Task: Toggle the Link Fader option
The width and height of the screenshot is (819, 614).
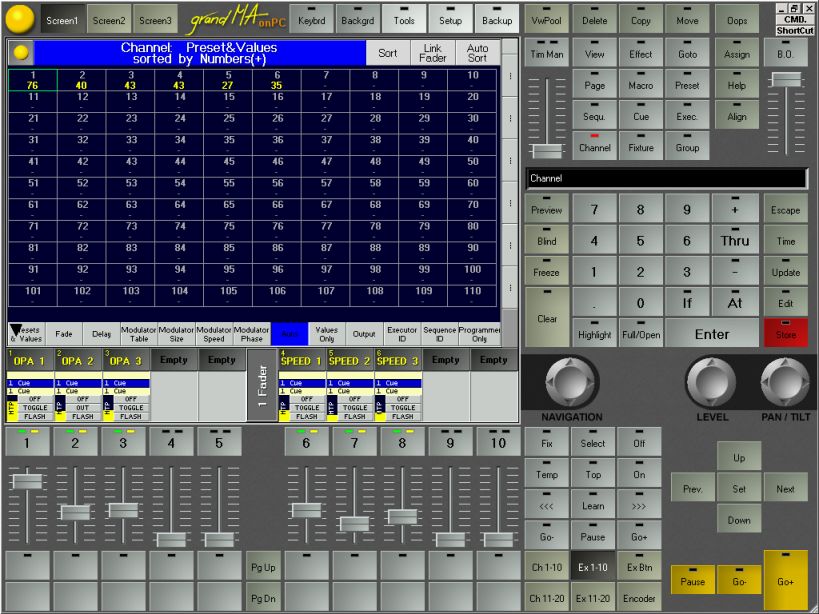Action: tap(432, 53)
